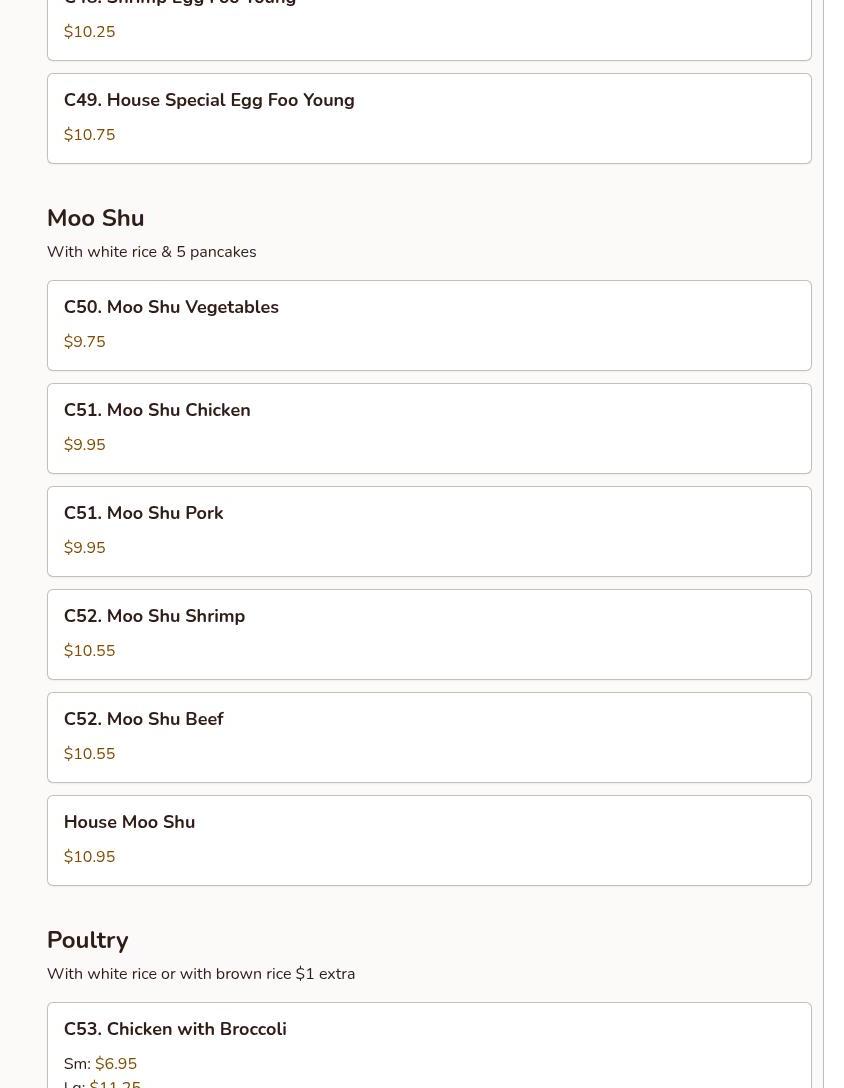
Task: Click the $10.75 price under House Special Egg Foo Young
Action: click(90, 135)
